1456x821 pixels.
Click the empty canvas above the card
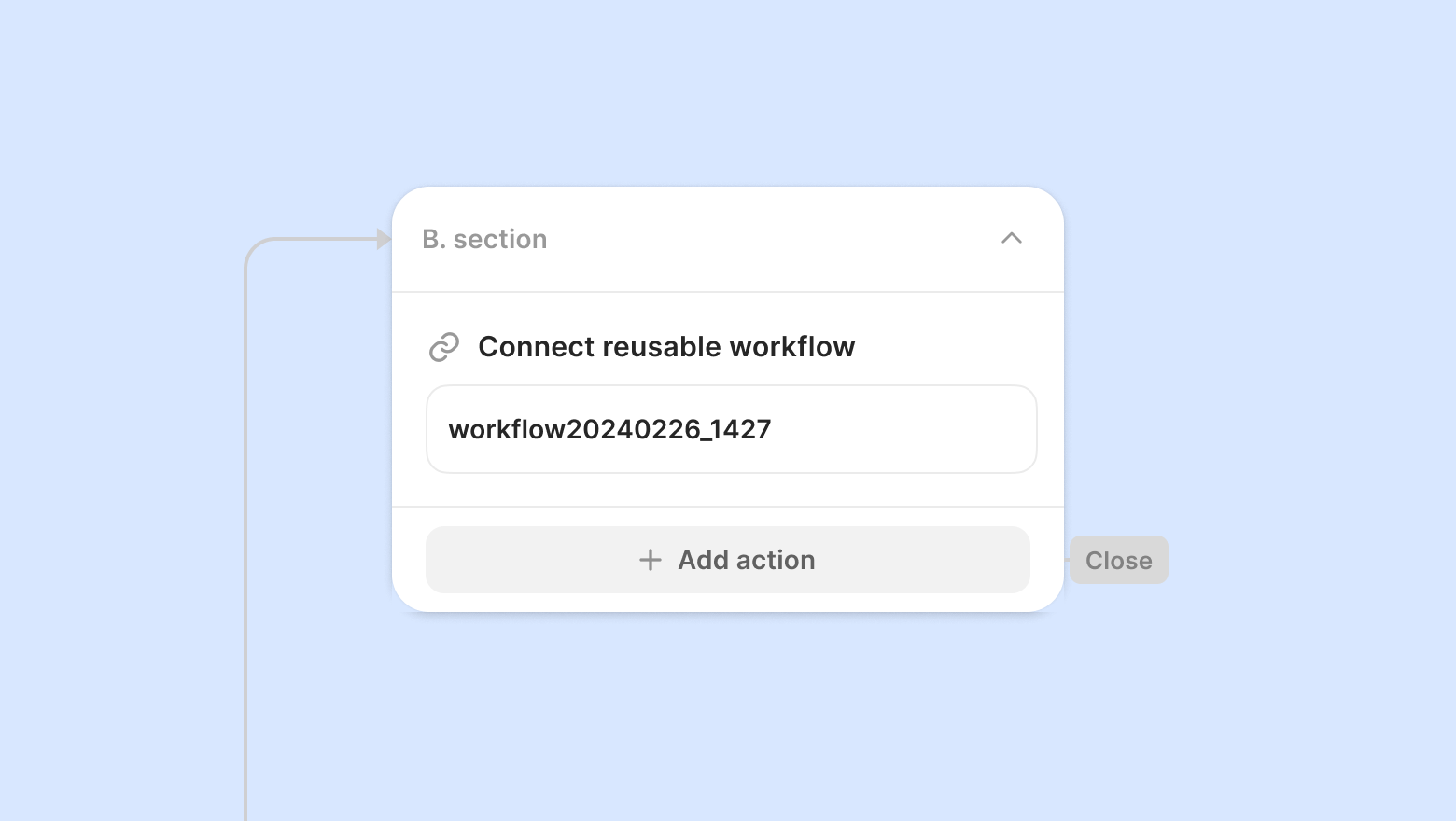click(728, 93)
